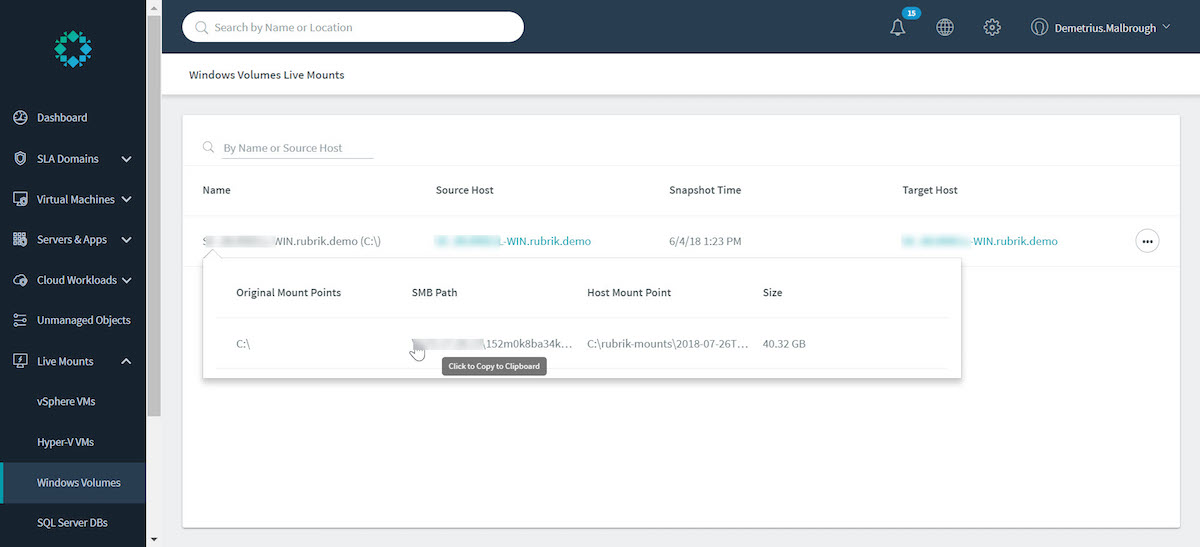Click magnifier icon in top search bar

pos(202,28)
